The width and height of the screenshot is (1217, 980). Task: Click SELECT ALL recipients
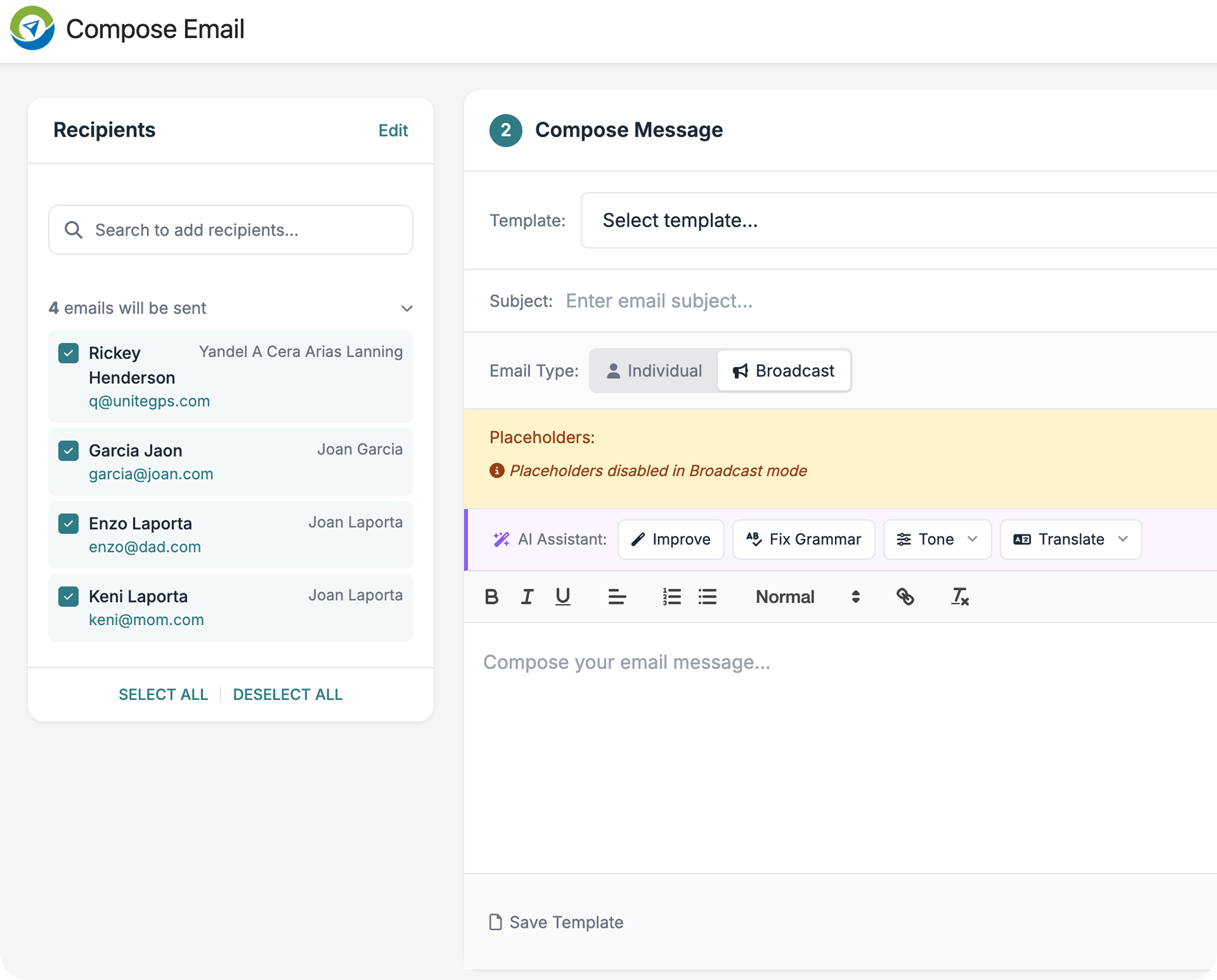(163, 694)
